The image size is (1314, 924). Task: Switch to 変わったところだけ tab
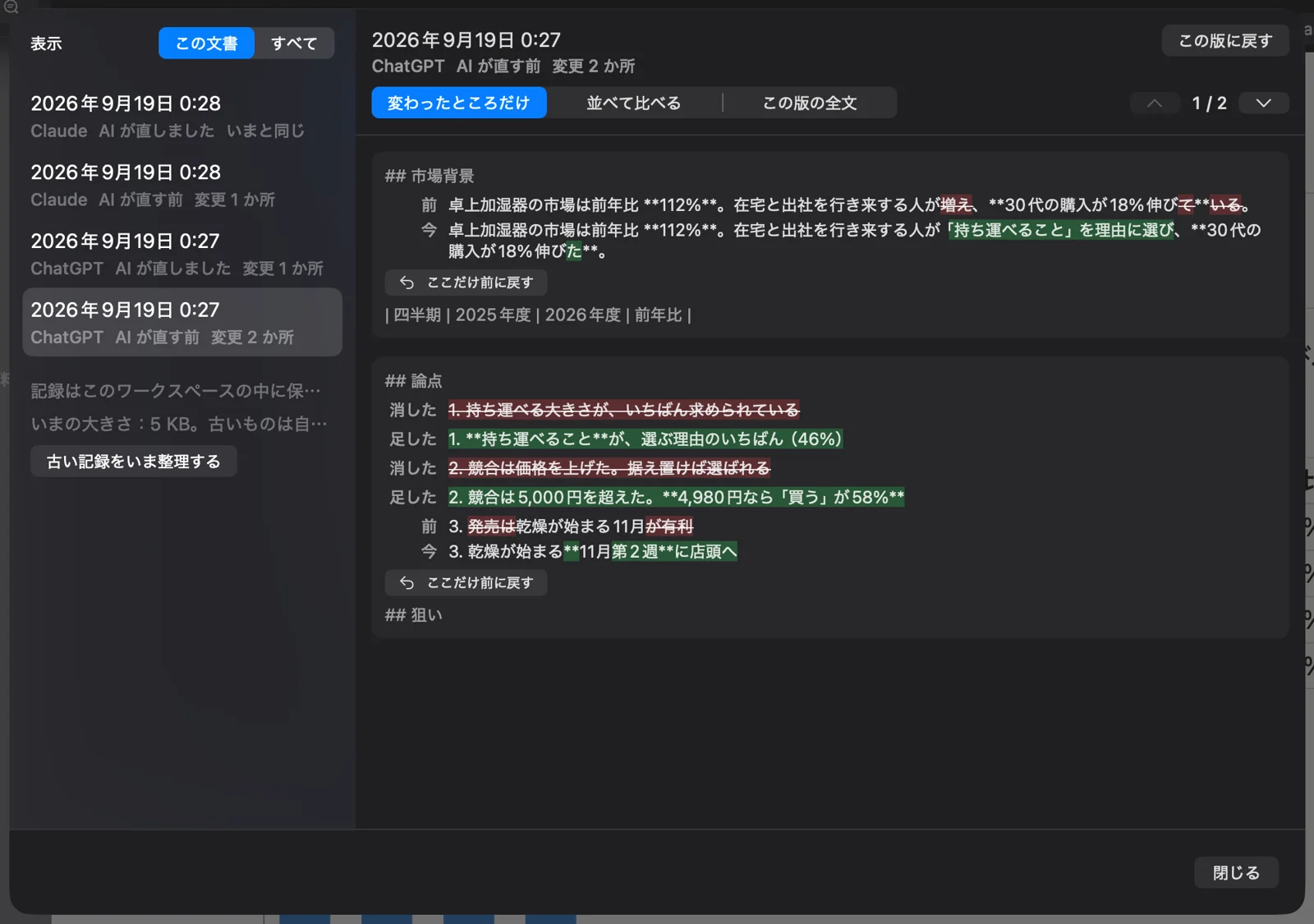pos(458,103)
